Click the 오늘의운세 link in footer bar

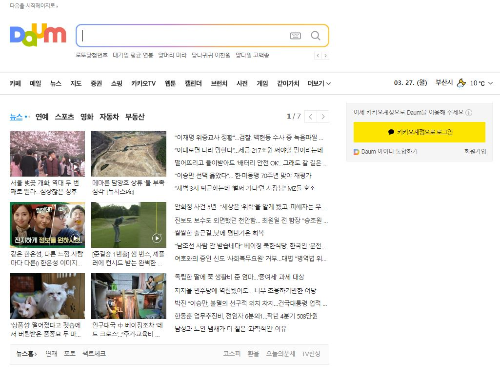(280, 354)
